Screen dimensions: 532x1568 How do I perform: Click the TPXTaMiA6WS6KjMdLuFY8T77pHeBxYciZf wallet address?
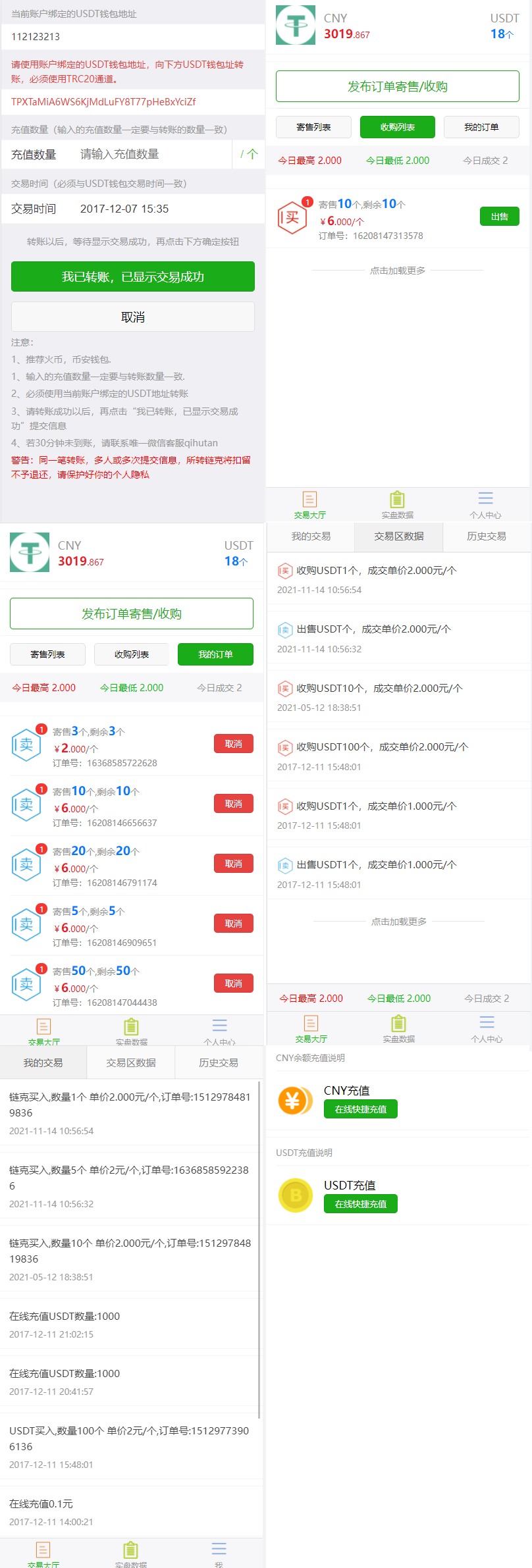103,102
